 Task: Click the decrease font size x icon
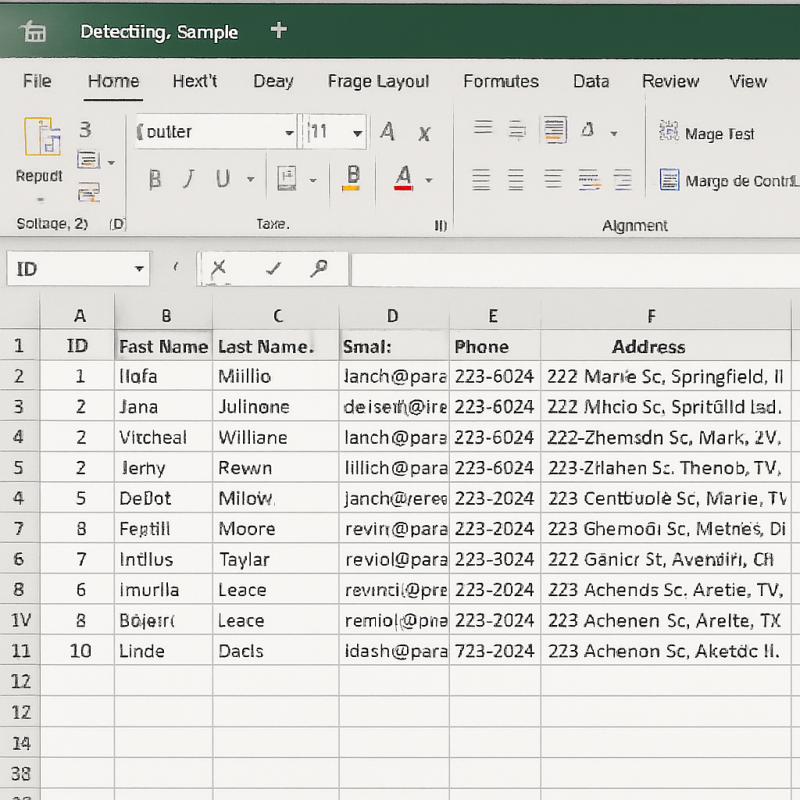pyautogui.click(x=424, y=134)
